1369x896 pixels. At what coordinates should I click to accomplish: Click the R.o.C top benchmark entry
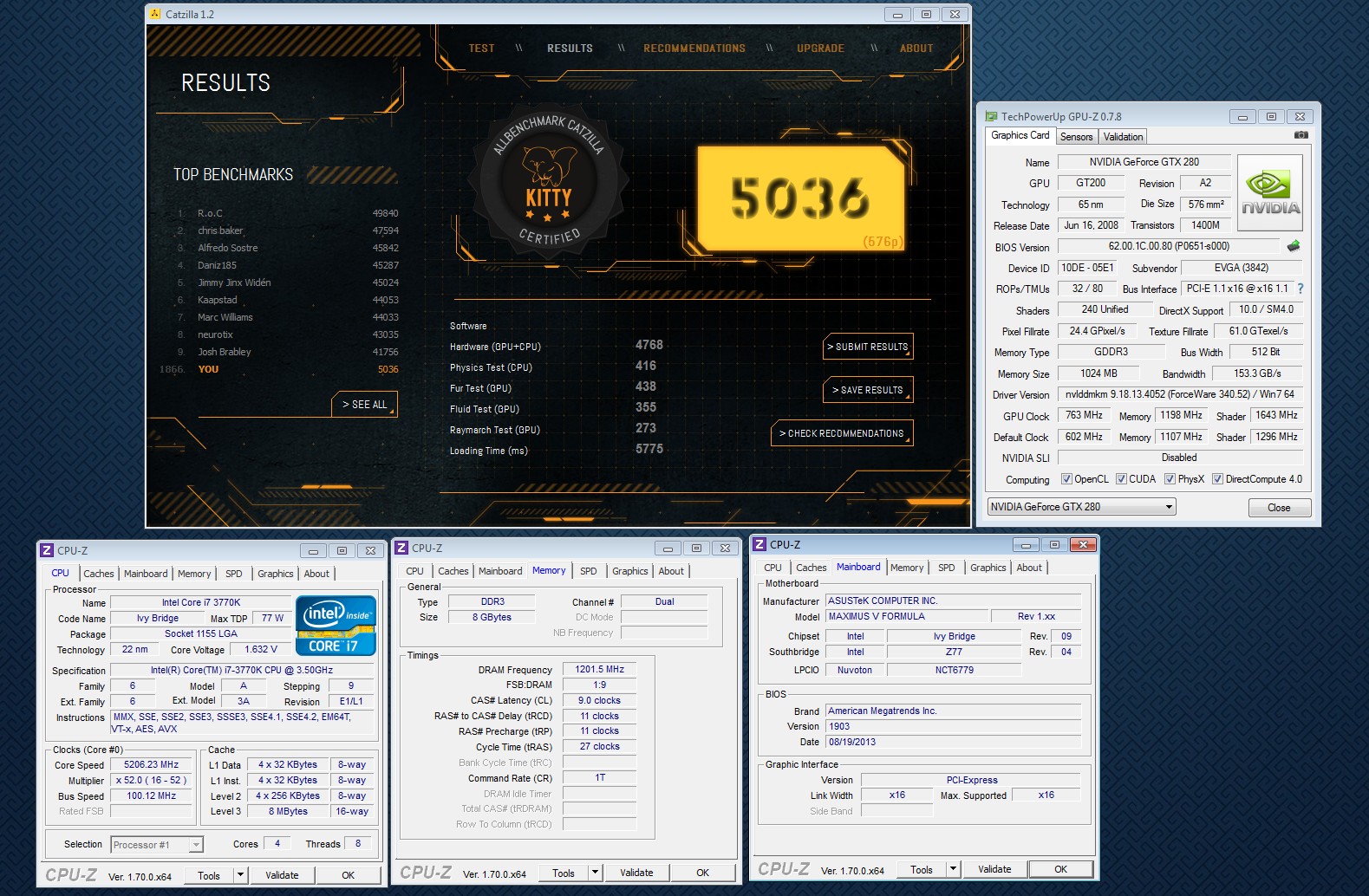coord(287,213)
